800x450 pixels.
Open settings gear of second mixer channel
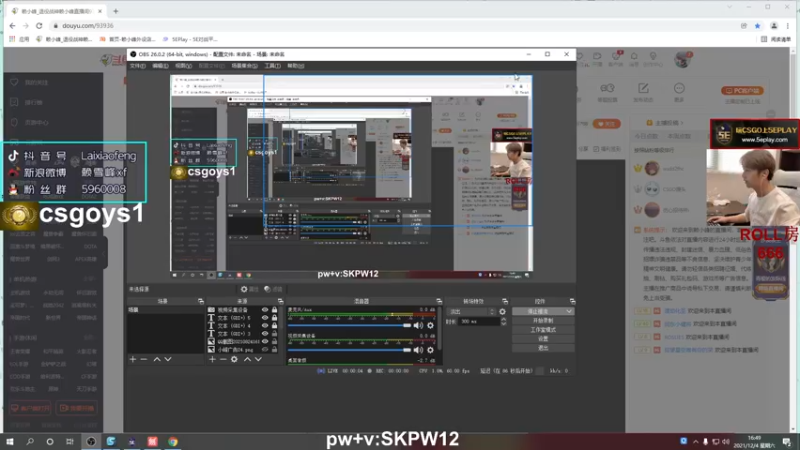click(x=431, y=350)
